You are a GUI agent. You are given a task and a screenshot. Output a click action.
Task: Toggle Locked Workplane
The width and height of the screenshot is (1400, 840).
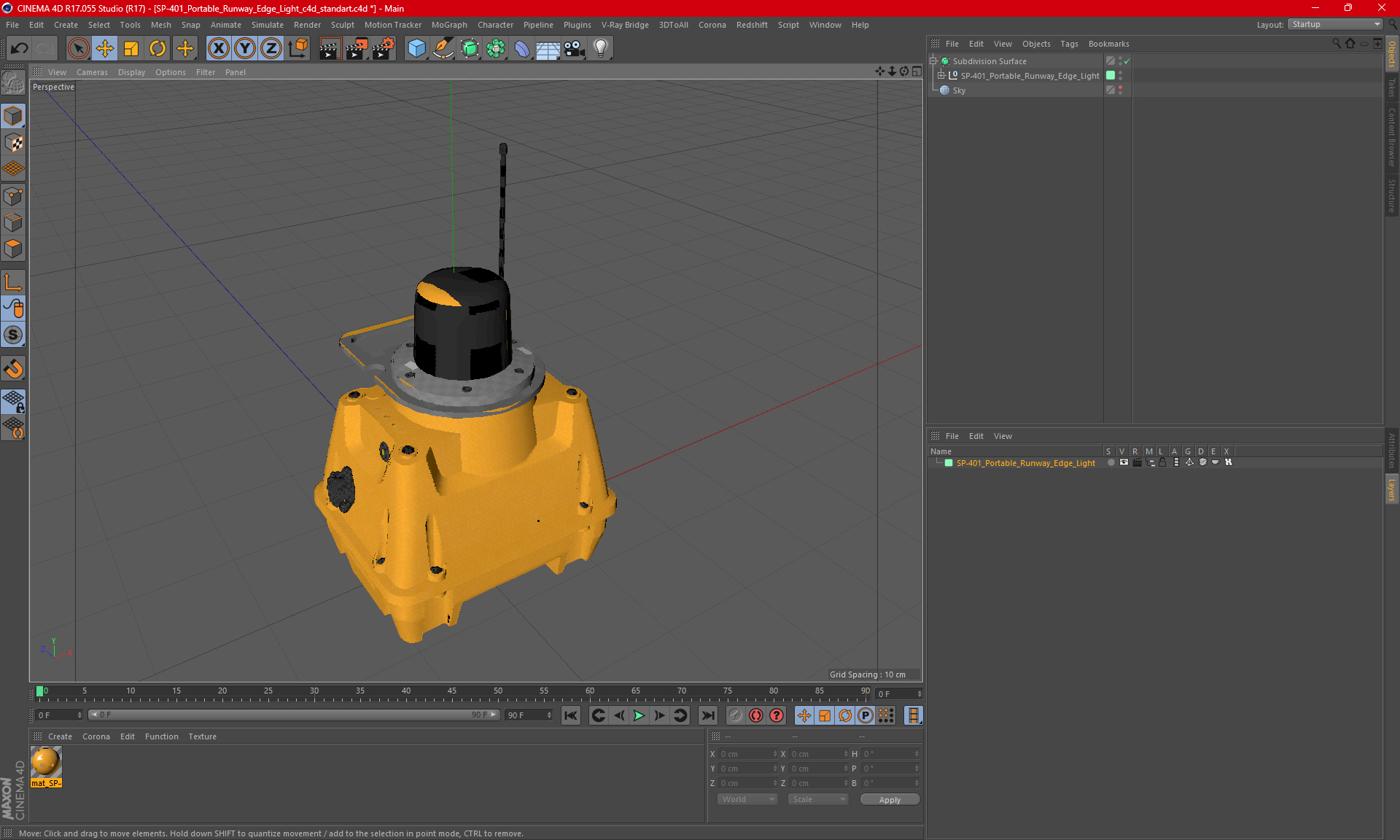(14, 402)
